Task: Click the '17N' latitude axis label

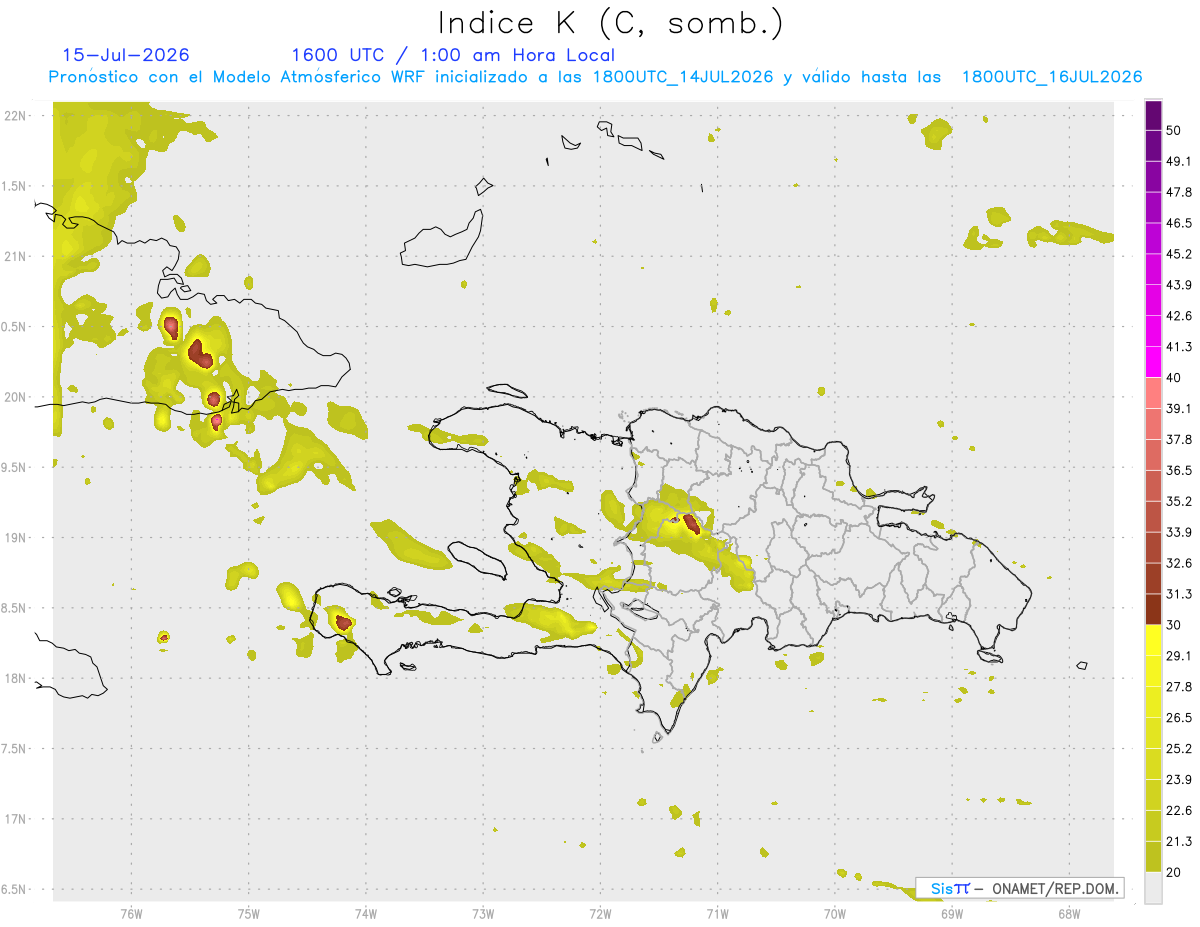Action: (x=17, y=819)
